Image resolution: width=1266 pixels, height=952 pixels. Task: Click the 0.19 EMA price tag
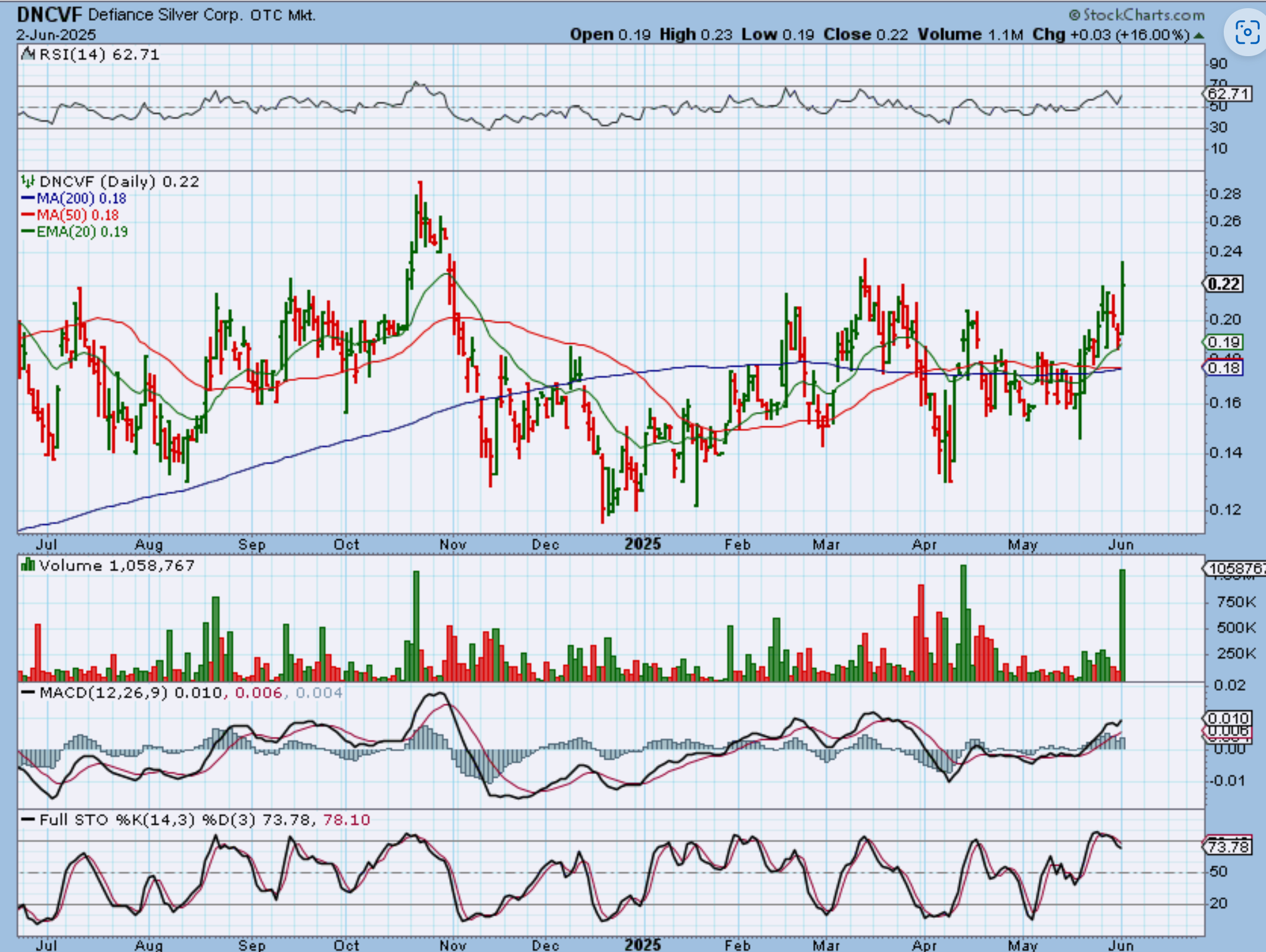[x=1223, y=342]
